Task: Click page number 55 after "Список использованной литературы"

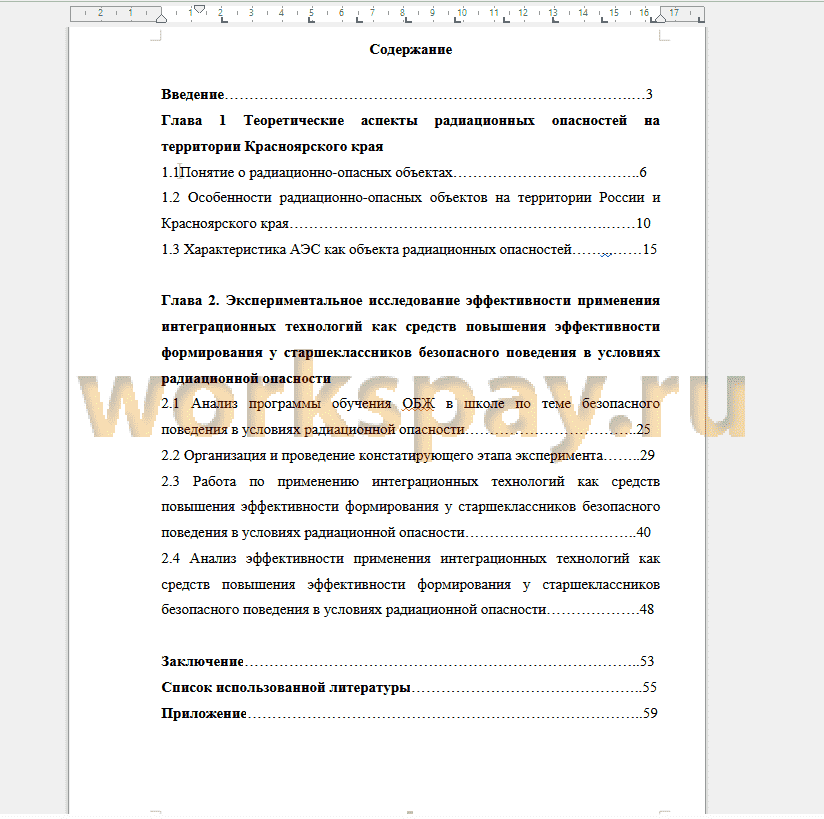Action: coord(650,687)
